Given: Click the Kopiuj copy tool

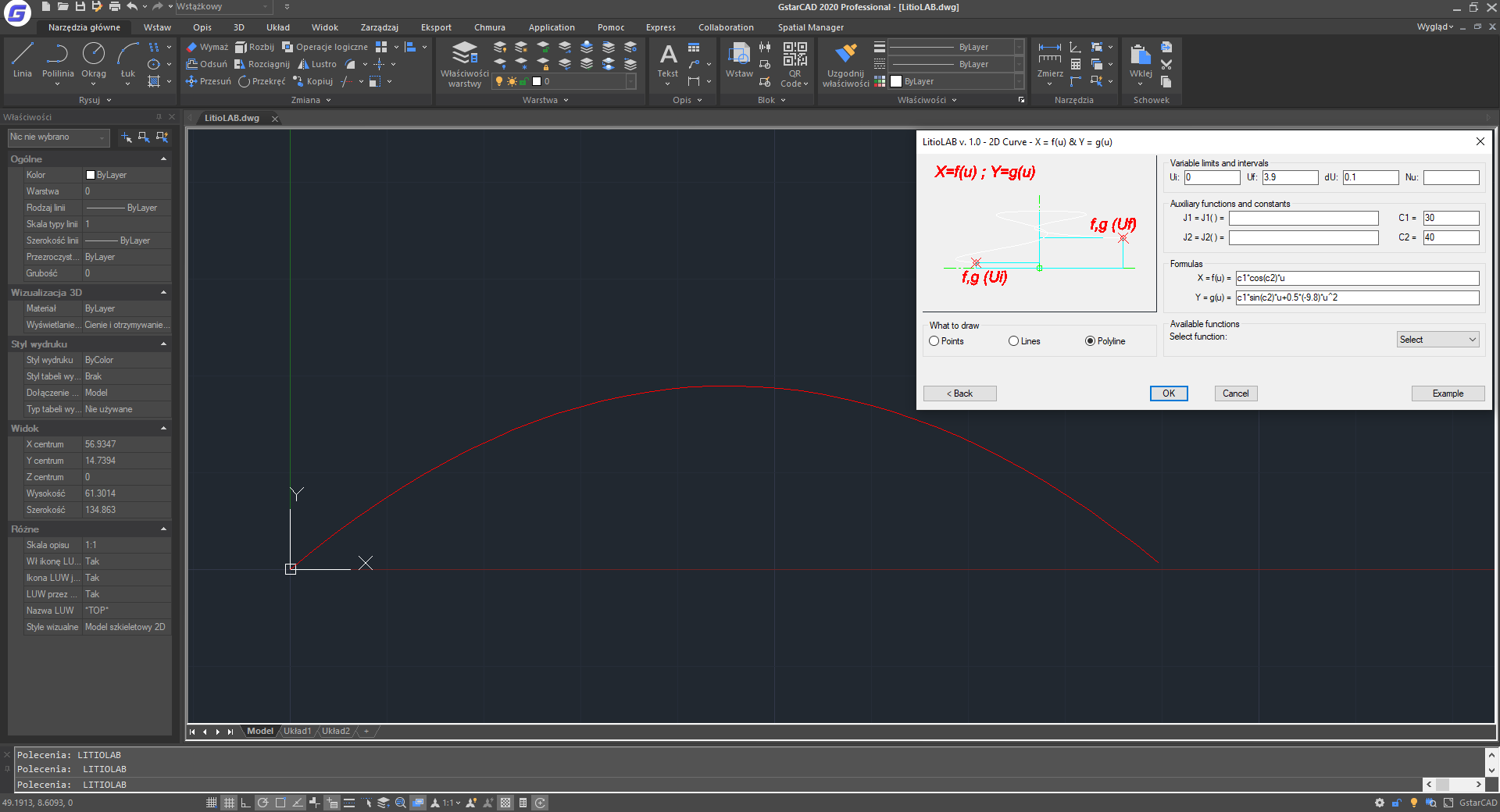Looking at the screenshot, I should [312, 81].
